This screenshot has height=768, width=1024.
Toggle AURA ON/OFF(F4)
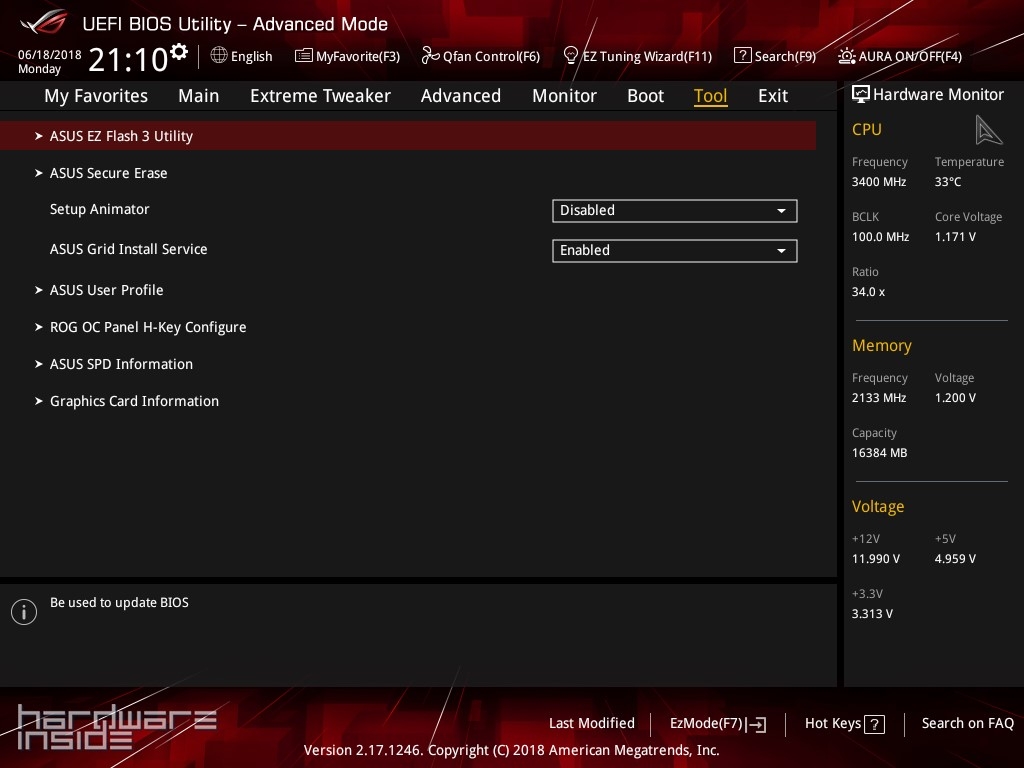pos(900,56)
